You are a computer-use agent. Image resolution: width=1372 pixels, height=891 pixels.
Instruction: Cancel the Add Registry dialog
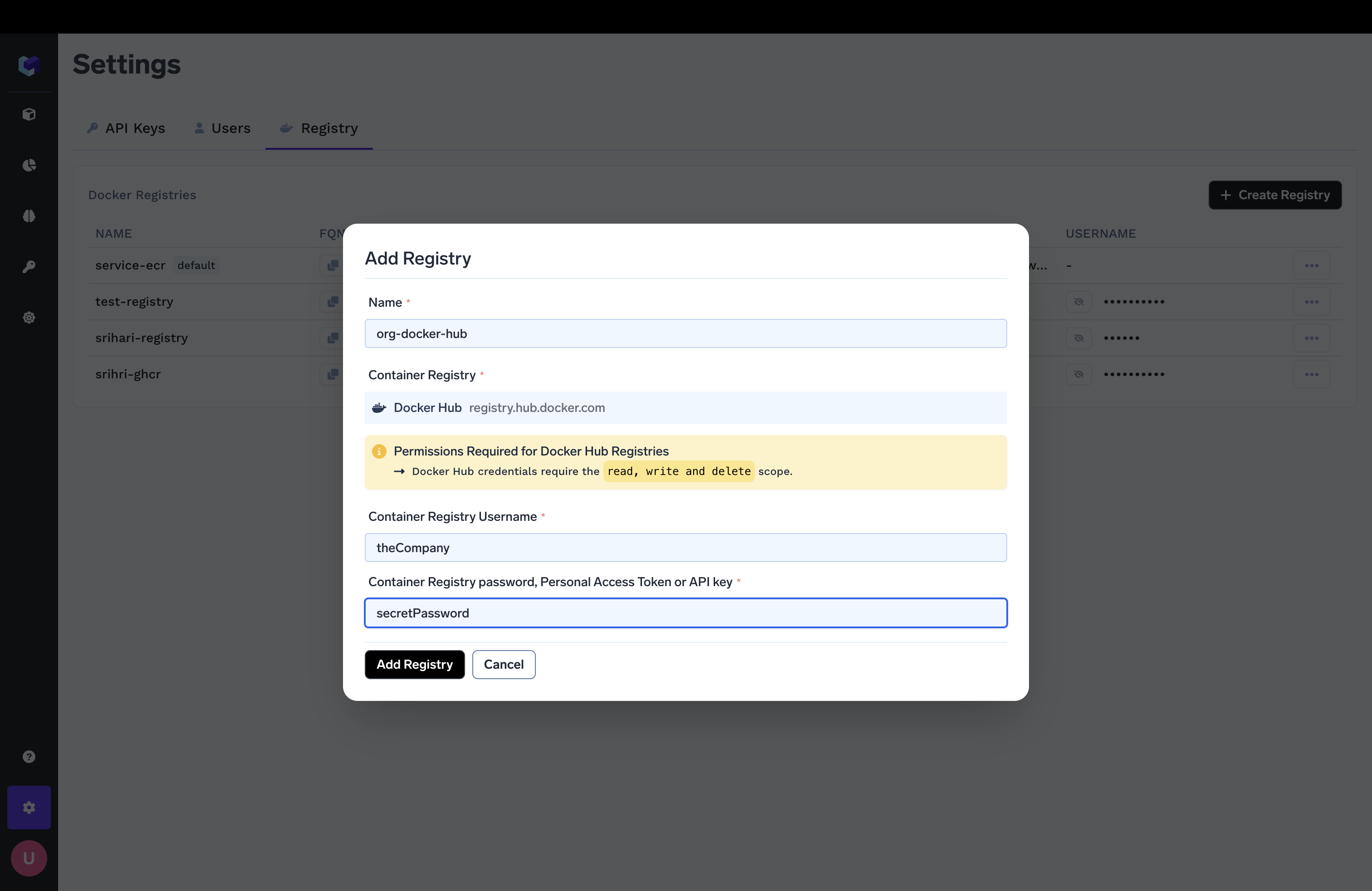503,665
